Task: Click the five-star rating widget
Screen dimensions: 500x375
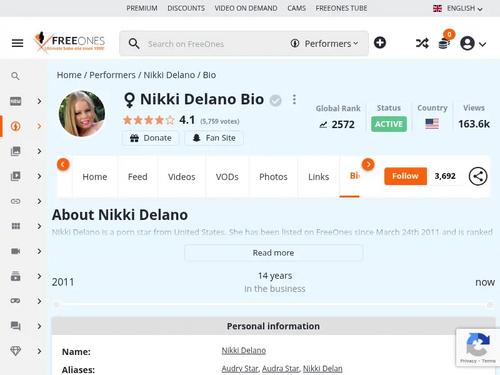Action: click(149, 120)
